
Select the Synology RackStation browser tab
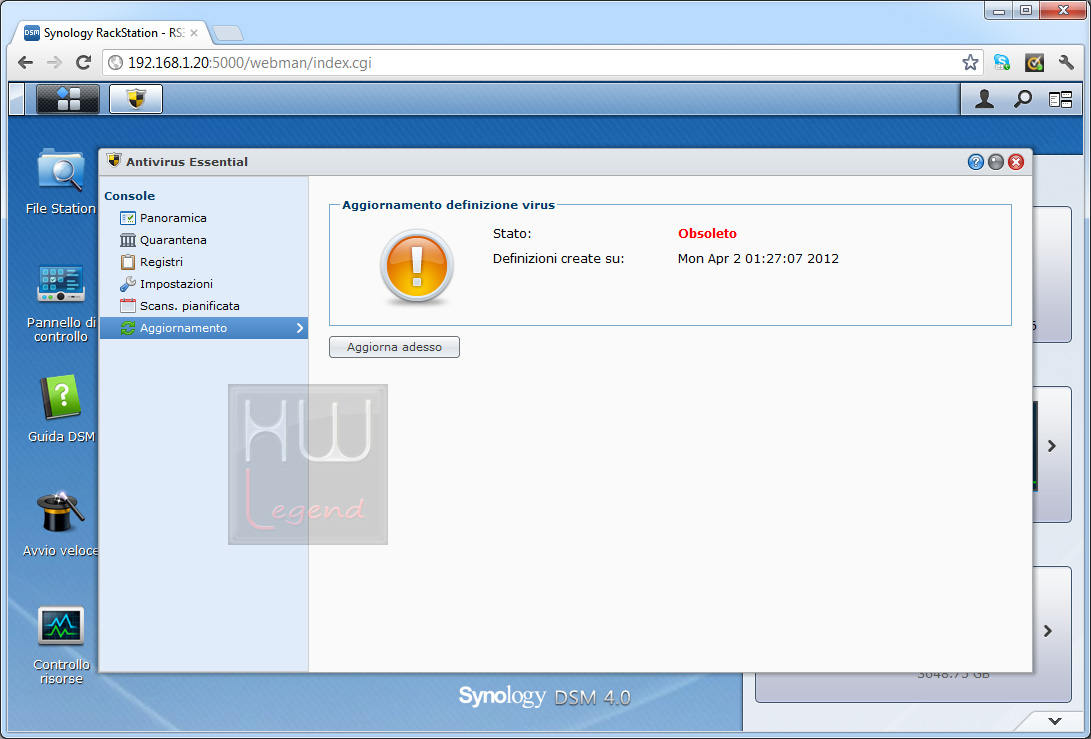coord(111,33)
